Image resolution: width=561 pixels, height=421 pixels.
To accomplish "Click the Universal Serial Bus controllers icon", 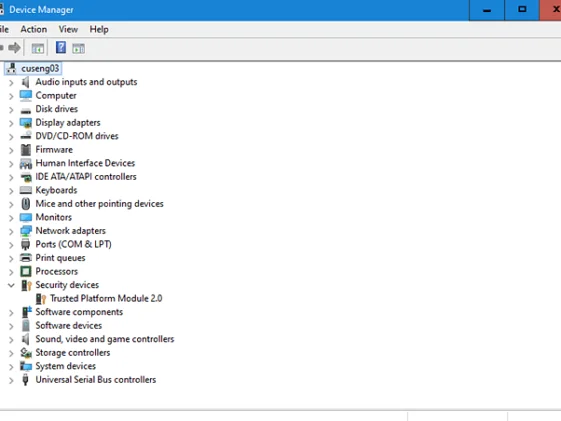I will coord(25,380).
